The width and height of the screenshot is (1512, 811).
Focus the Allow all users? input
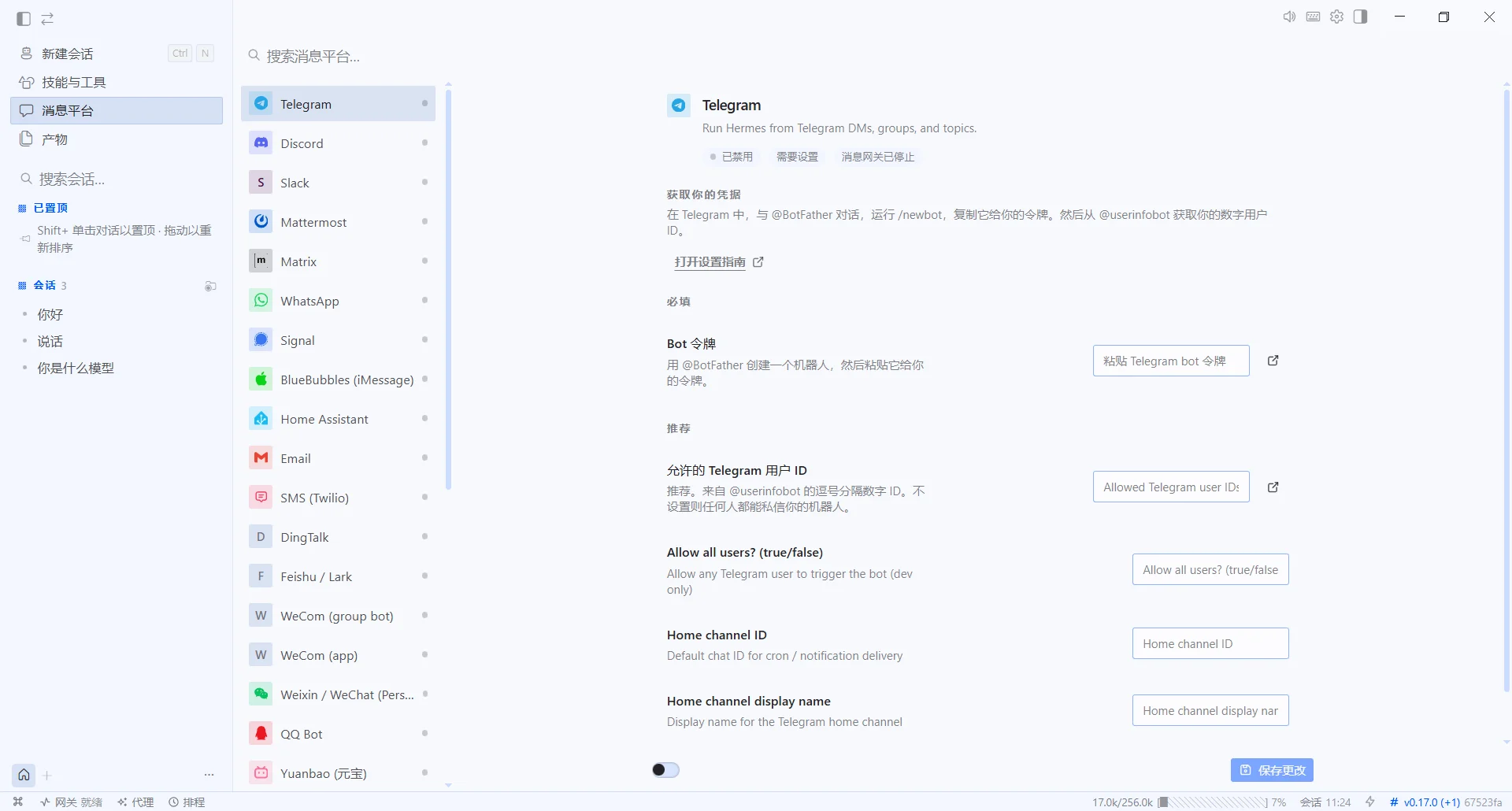click(1210, 569)
